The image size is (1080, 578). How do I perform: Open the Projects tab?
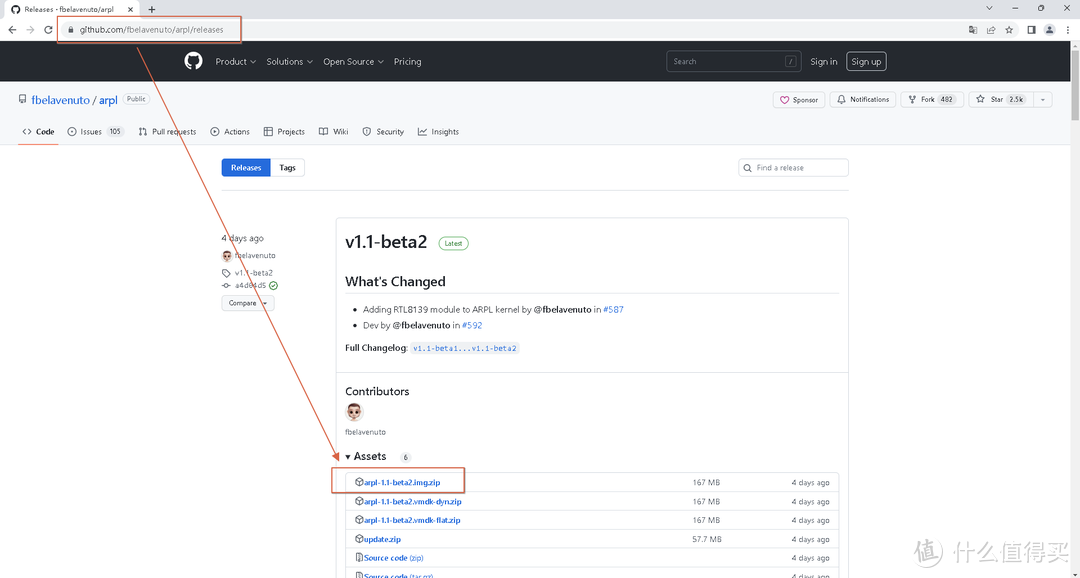(284, 132)
